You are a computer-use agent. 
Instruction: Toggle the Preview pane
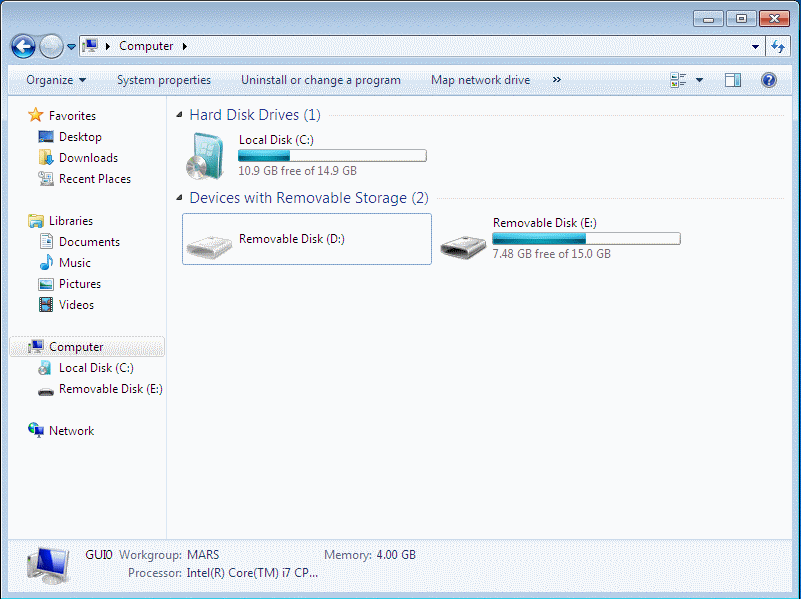point(734,80)
